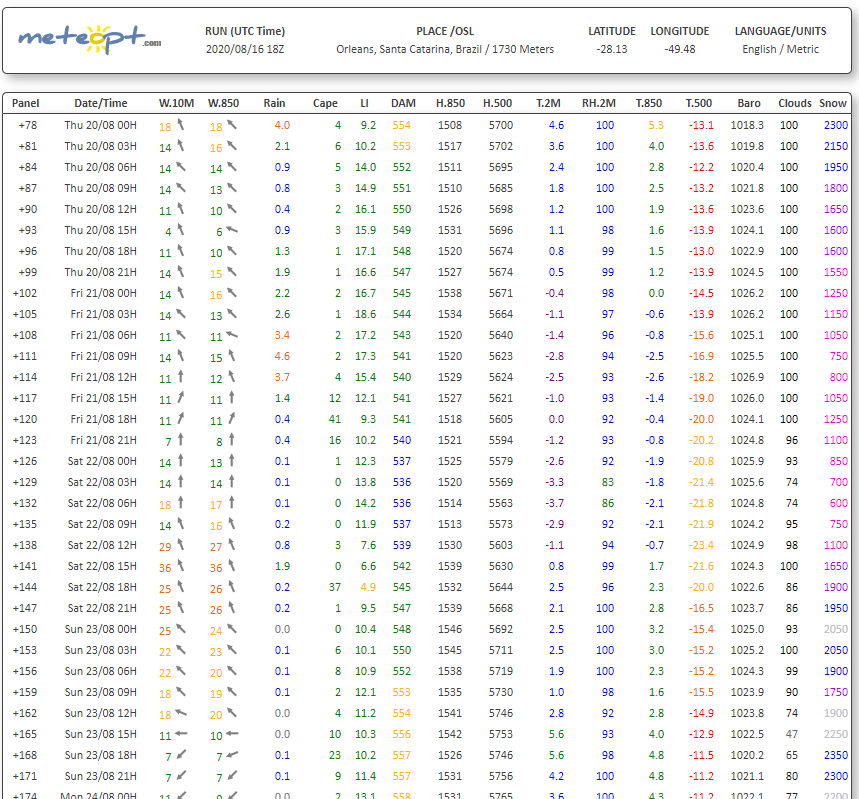Click the W.850 arrow in row +168
859x799 pixels.
point(232,755)
